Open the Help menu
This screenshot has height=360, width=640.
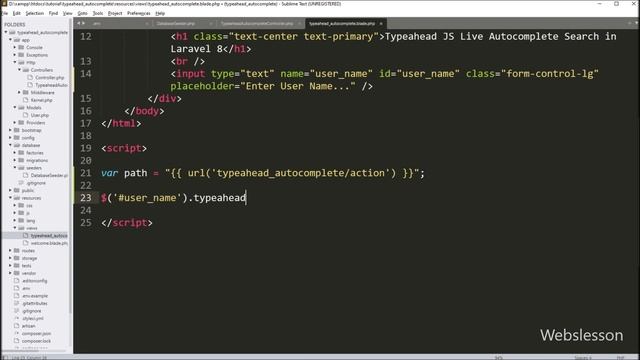[160, 13]
